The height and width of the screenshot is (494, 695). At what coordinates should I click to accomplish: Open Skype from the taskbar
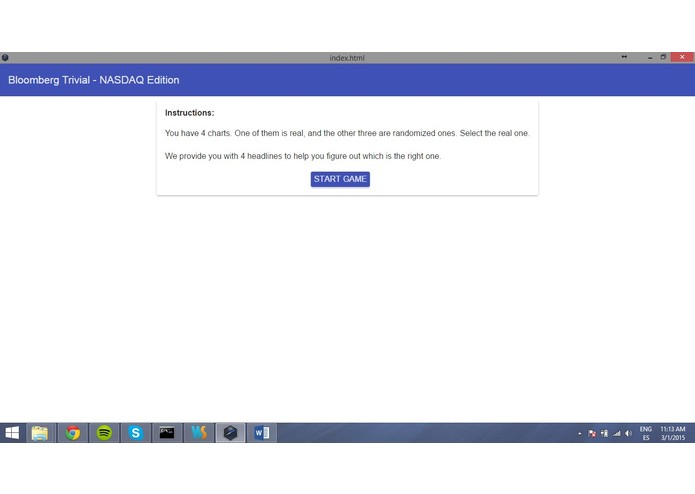coord(136,433)
